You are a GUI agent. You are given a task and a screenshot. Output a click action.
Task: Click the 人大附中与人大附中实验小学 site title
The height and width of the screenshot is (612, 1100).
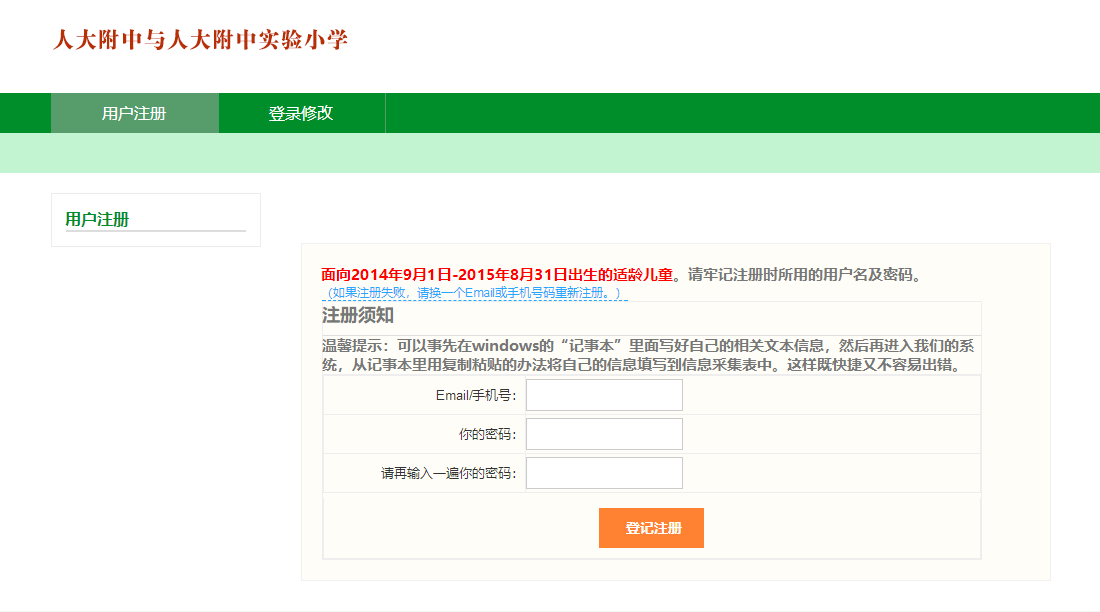coord(200,39)
